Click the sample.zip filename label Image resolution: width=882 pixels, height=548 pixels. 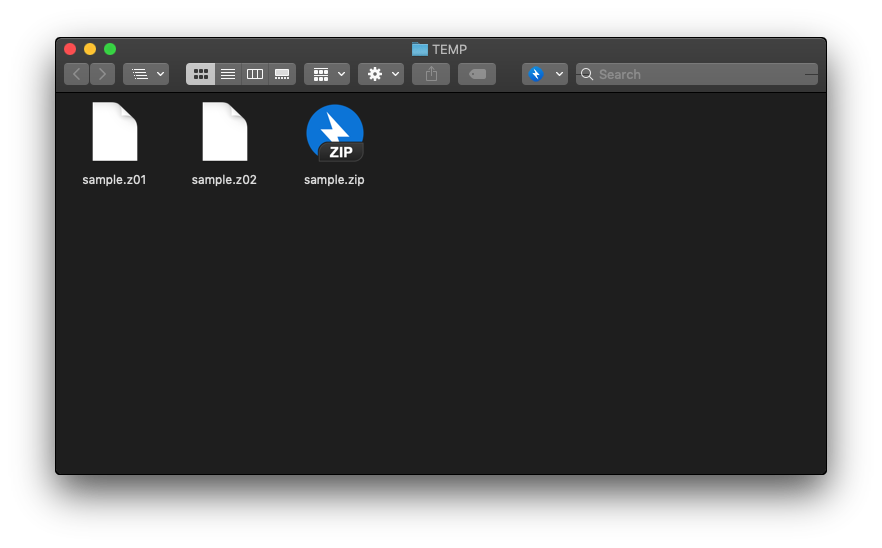click(334, 180)
